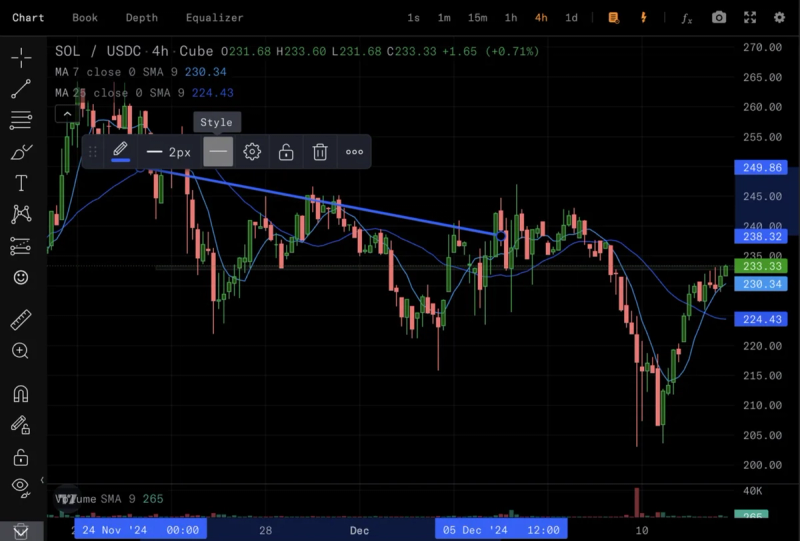This screenshot has height=541, width=800.
Task: Open chart settings gear in top bar
Action: [779, 18]
